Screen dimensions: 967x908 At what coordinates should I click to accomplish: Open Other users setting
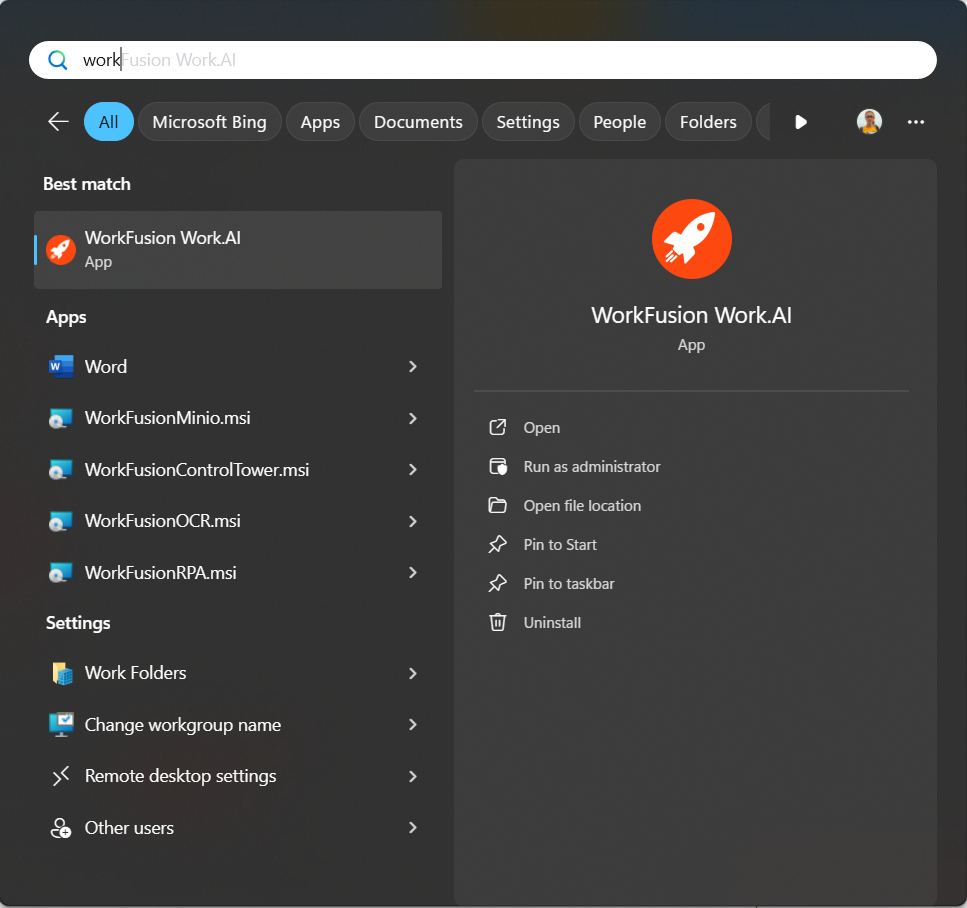[238, 828]
